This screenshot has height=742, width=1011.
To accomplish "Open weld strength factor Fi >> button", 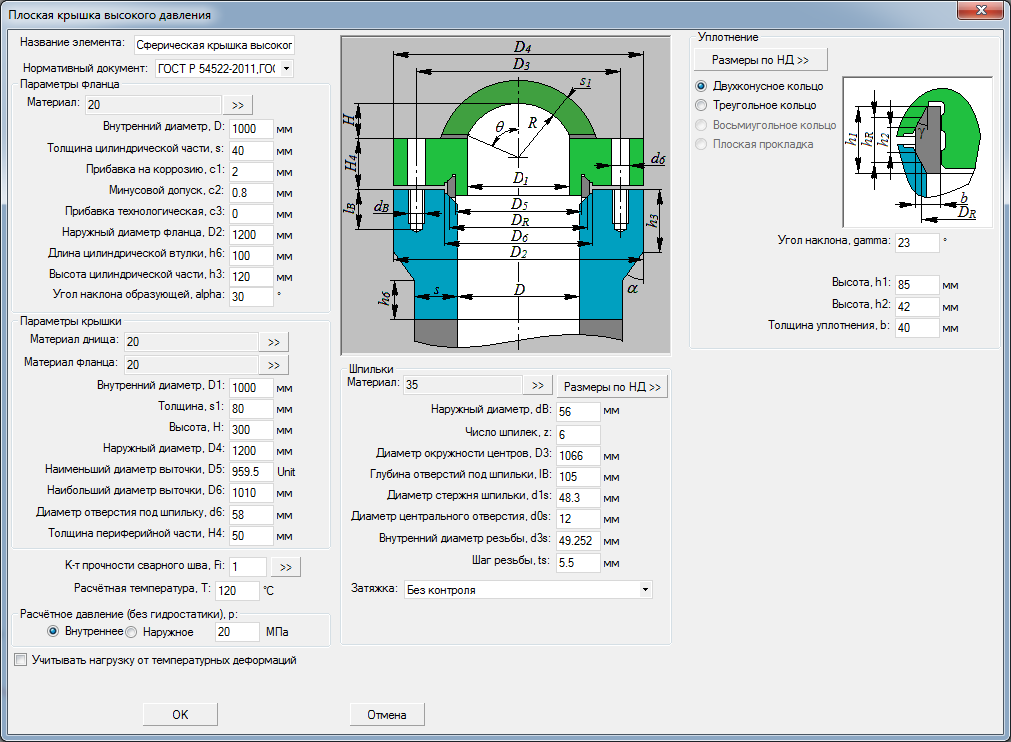I will (x=286, y=567).
